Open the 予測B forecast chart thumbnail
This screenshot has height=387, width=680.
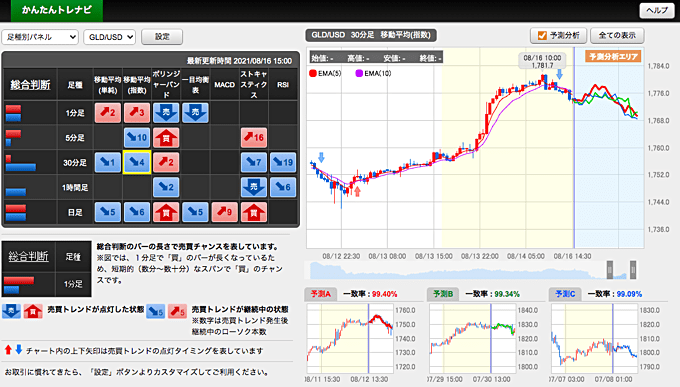(x=472, y=338)
